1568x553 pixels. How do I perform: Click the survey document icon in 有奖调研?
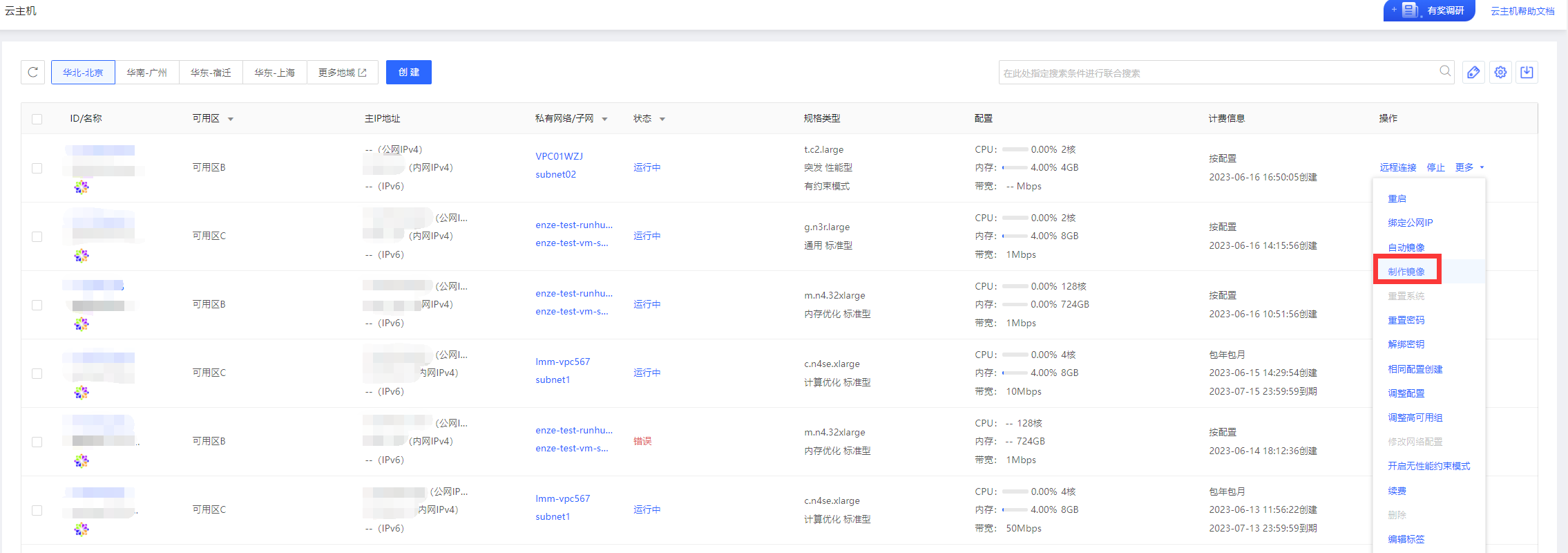point(1410,10)
